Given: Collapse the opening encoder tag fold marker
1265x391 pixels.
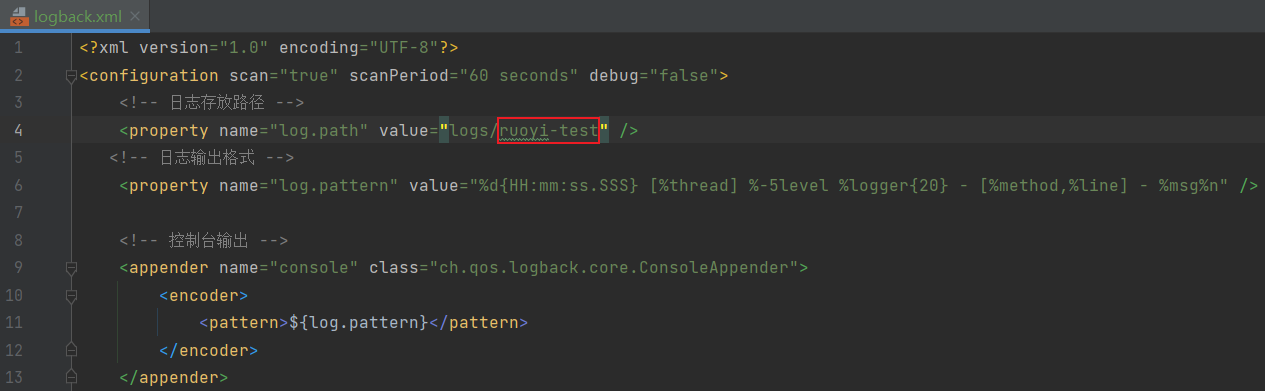Looking at the screenshot, I should click(70, 296).
